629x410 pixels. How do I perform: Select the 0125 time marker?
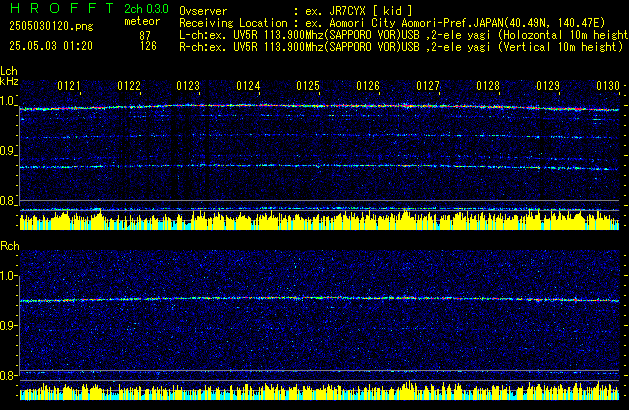[308, 86]
